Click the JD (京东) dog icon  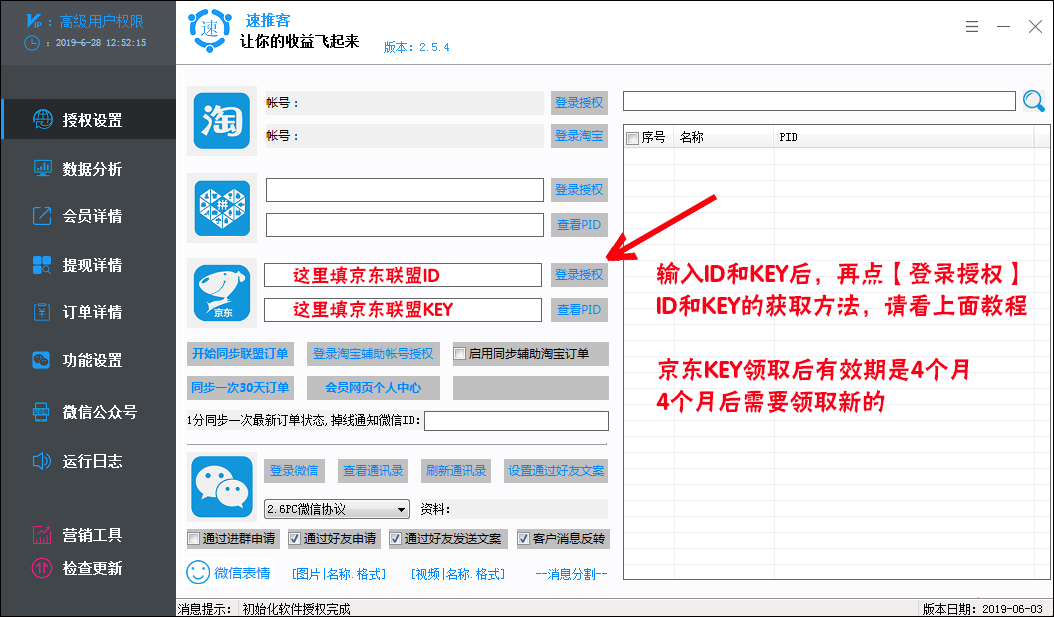click(222, 293)
